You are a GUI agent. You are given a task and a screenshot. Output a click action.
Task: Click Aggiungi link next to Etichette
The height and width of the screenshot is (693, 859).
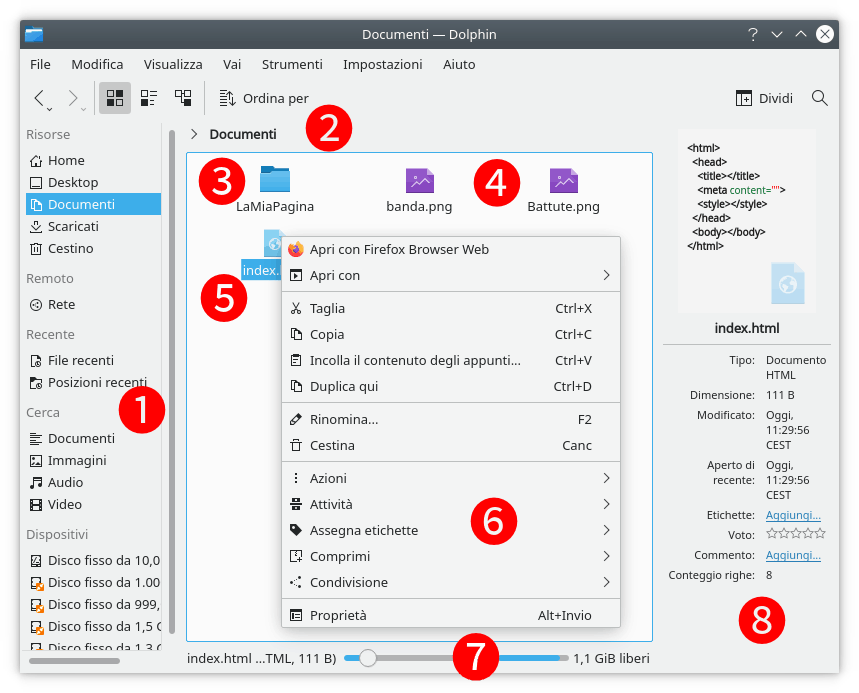click(x=793, y=514)
